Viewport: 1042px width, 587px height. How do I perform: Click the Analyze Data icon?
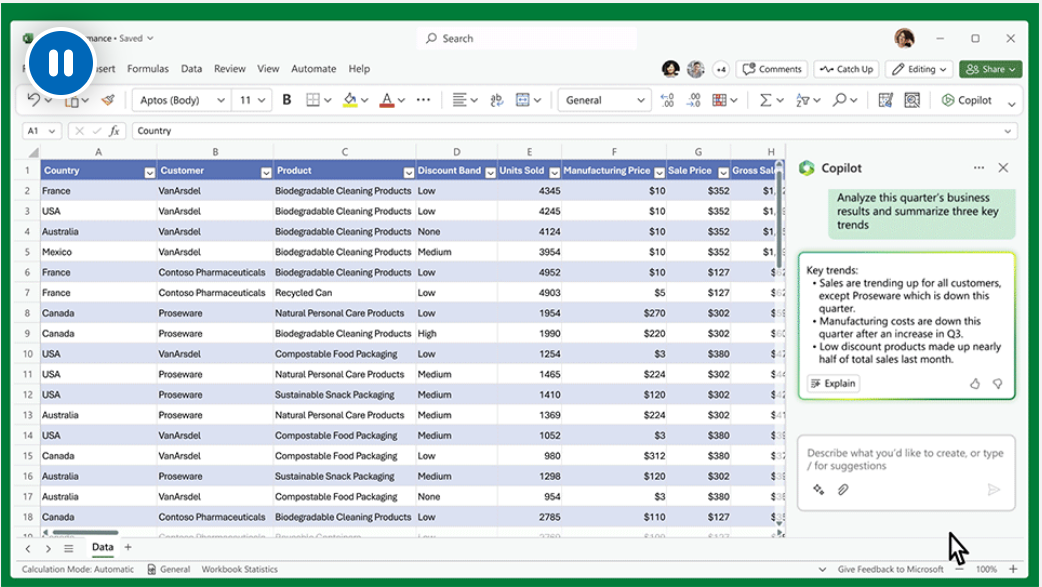(x=912, y=100)
